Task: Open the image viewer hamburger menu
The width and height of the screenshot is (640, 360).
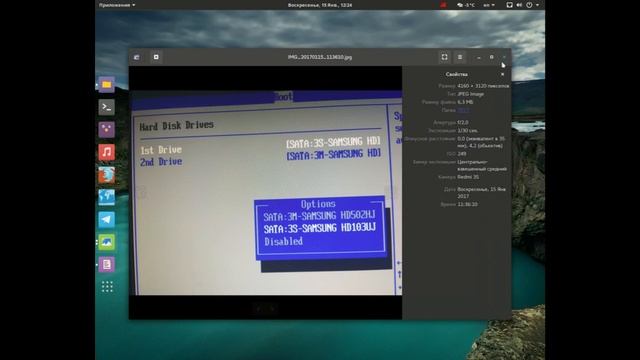Action: (x=460, y=57)
